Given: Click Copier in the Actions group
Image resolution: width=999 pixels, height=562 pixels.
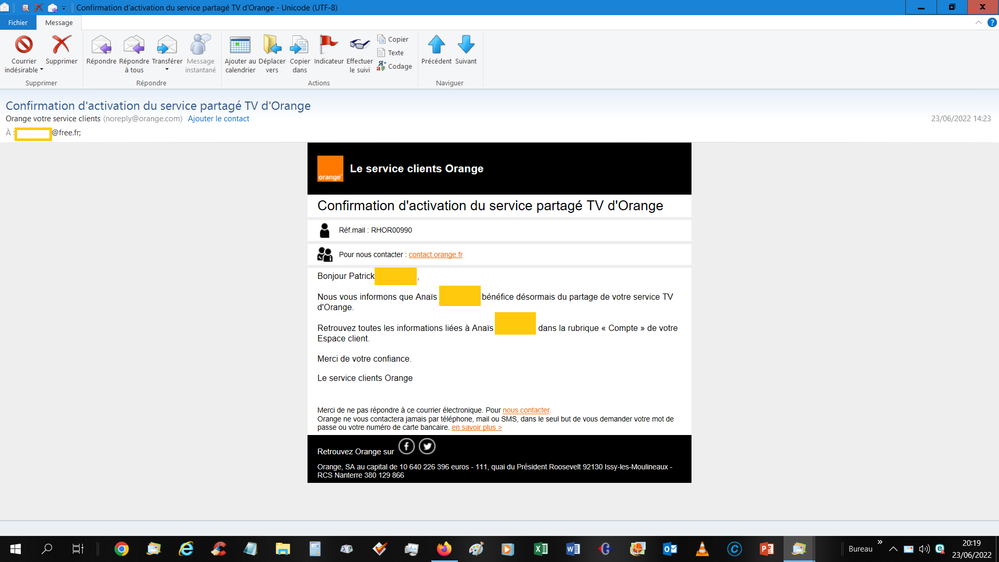Looking at the screenshot, I should pyautogui.click(x=393, y=39).
